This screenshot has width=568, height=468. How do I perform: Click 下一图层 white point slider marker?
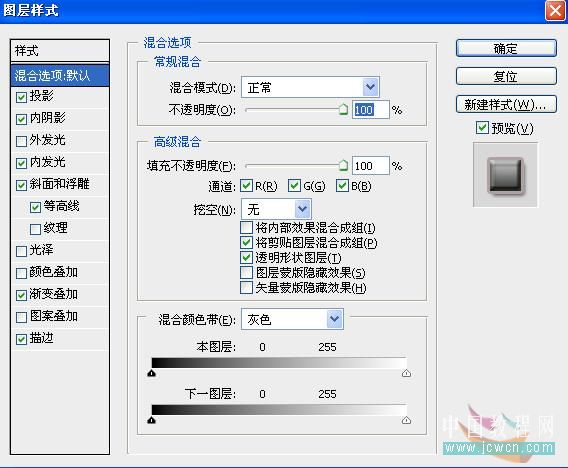click(x=406, y=420)
